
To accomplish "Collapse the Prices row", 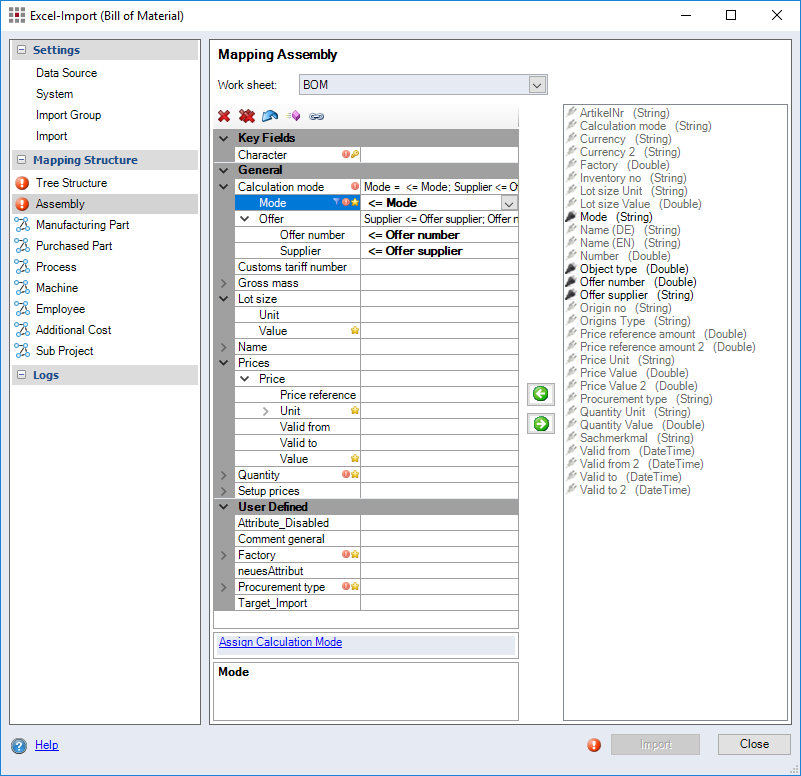I will pos(223,363).
